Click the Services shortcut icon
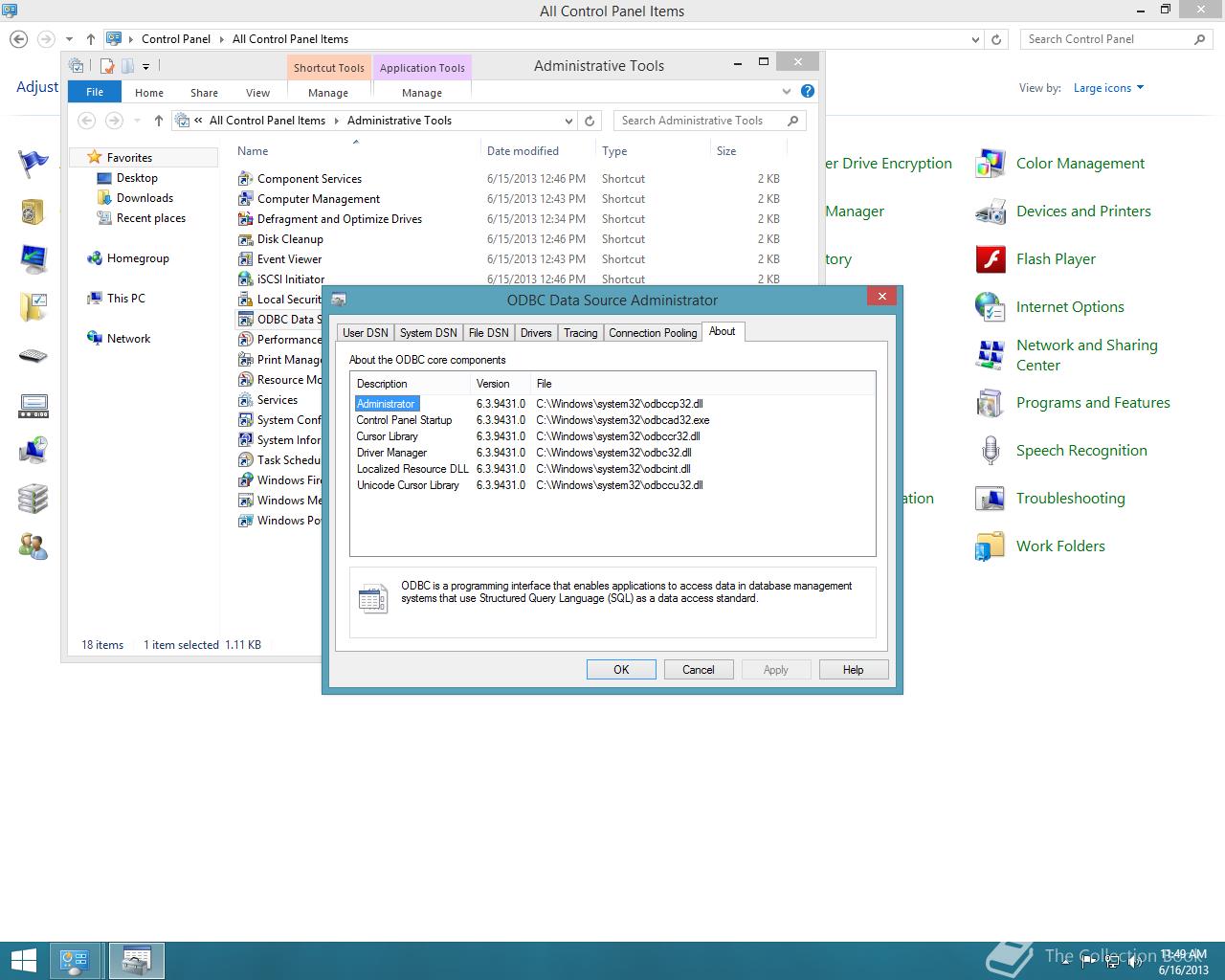 click(x=245, y=400)
